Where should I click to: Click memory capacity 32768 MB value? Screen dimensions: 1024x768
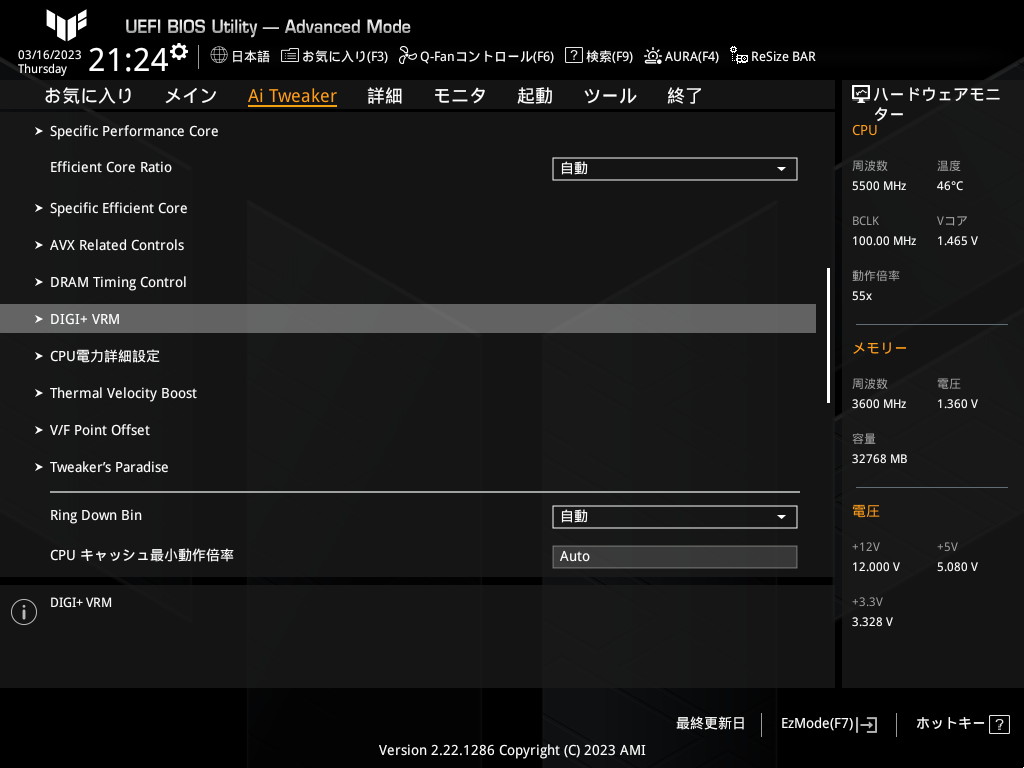pos(879,459)
